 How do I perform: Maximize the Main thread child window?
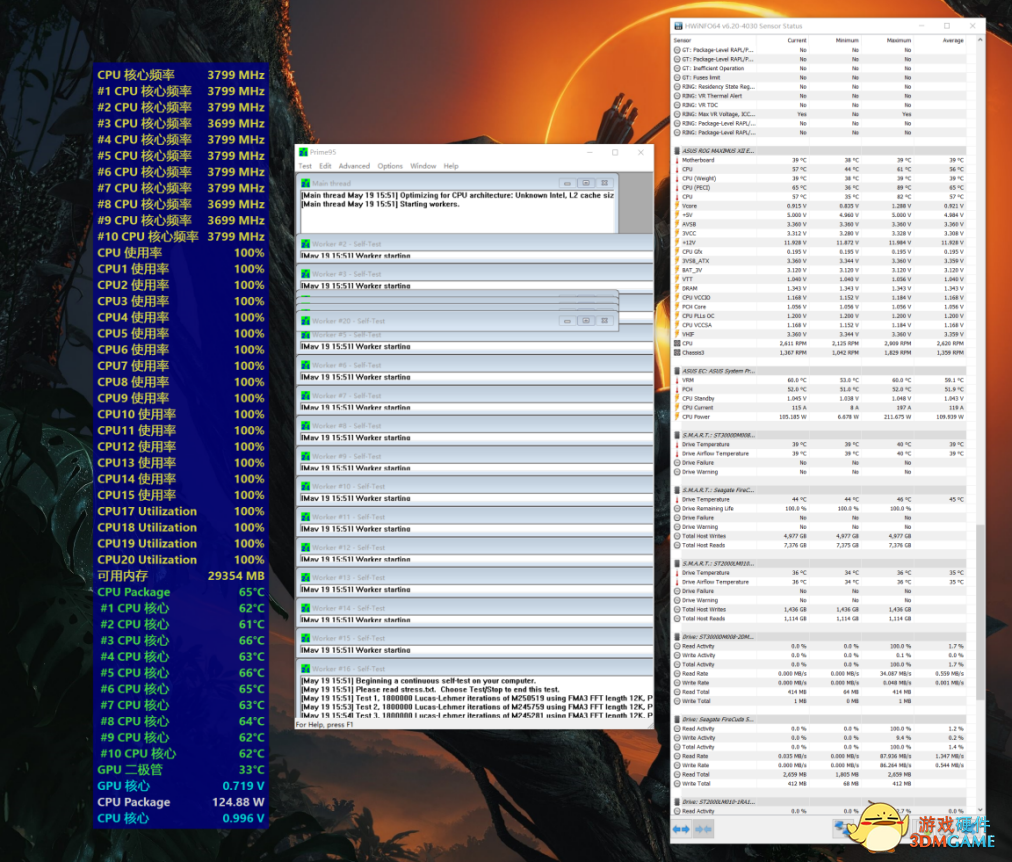click(586, 183)
